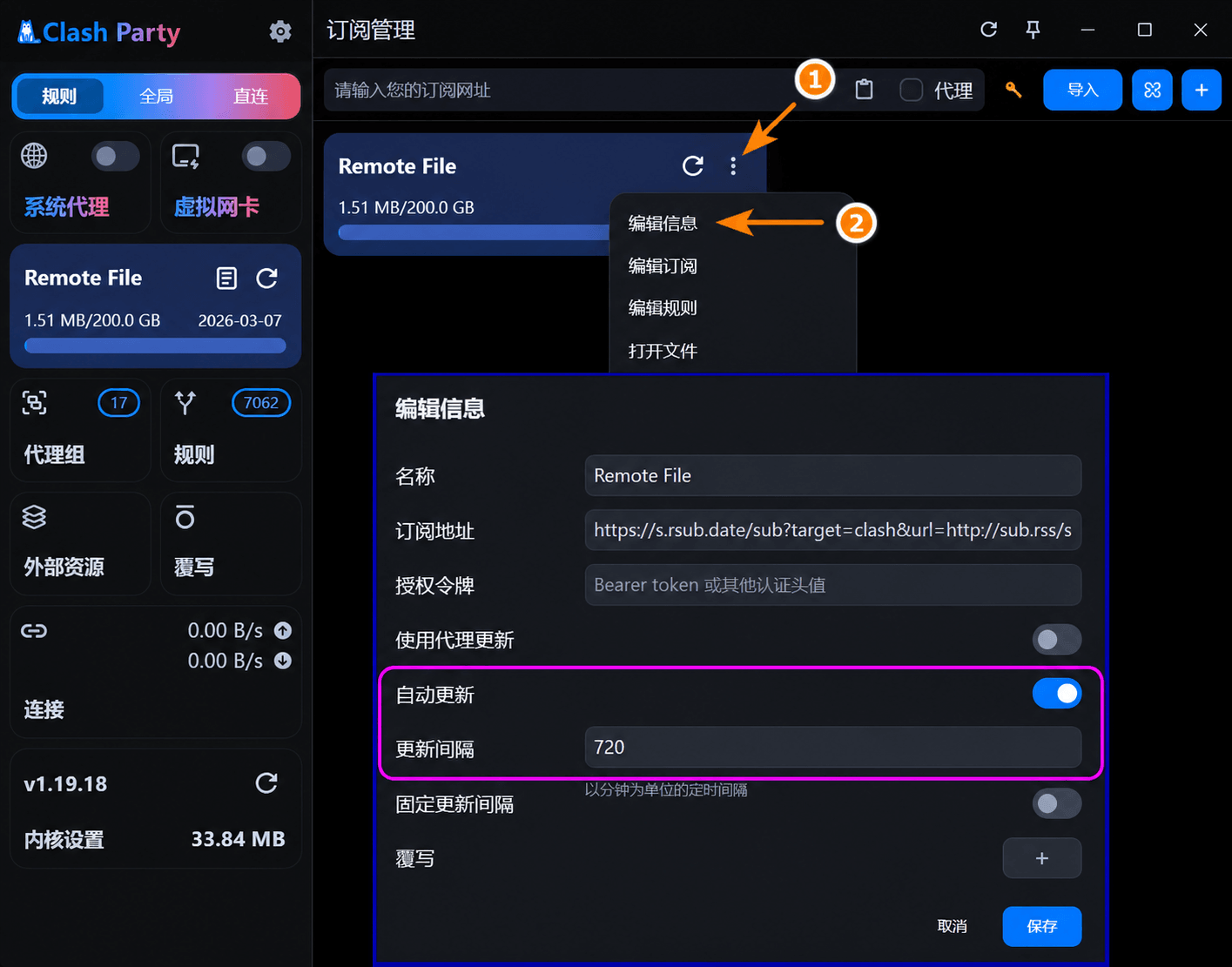The height and width of the screenshot is (967, 1232).
Task: Choose 打开文件 from the context menu
Action: (x=663, y=351)
